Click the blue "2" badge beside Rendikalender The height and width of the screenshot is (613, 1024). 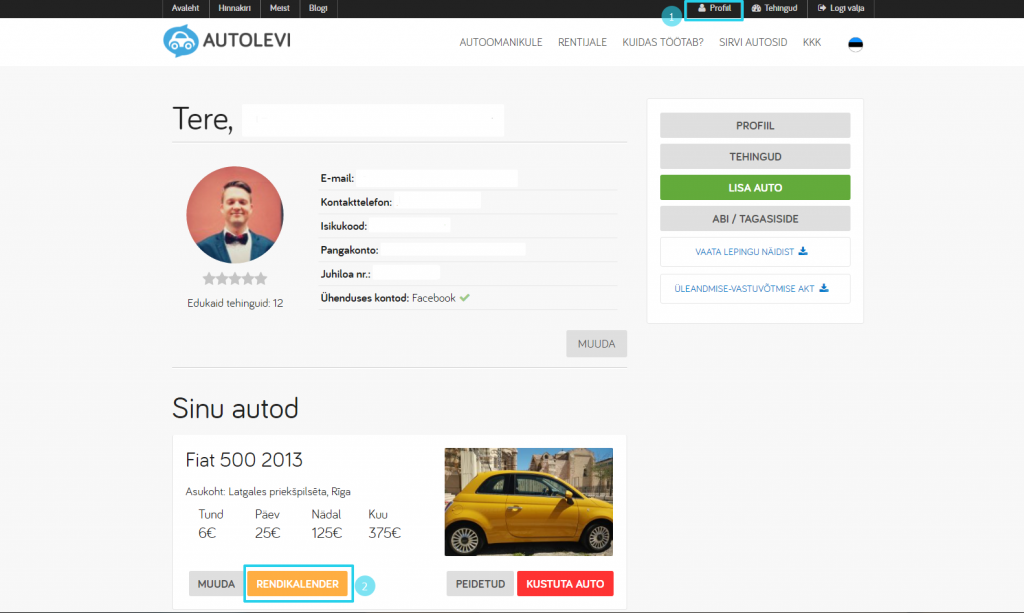coord(364,585)
